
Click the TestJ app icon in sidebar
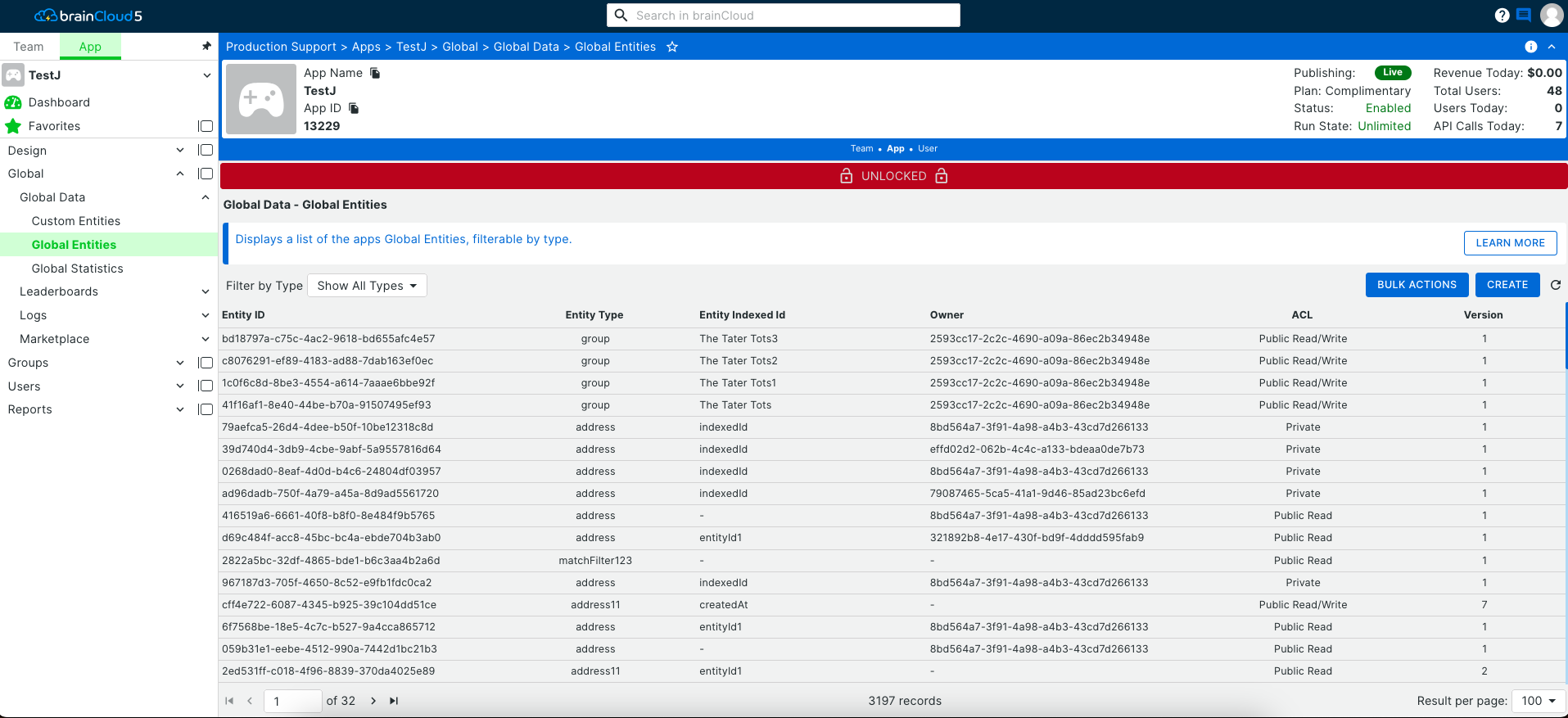pos(13,75)
